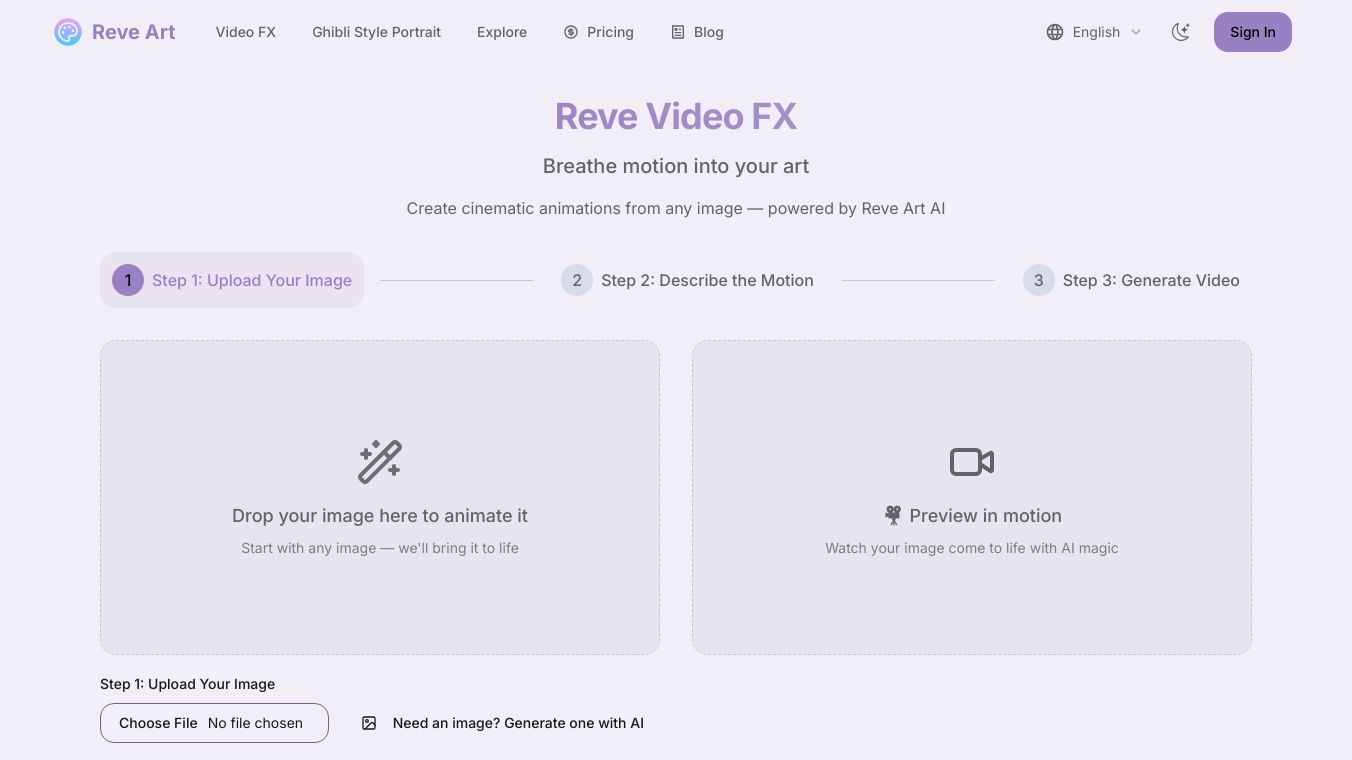The width and height of the screenshot is (1352, 760).
Task: Click the 'No file chosen' label
Action: 255,723
